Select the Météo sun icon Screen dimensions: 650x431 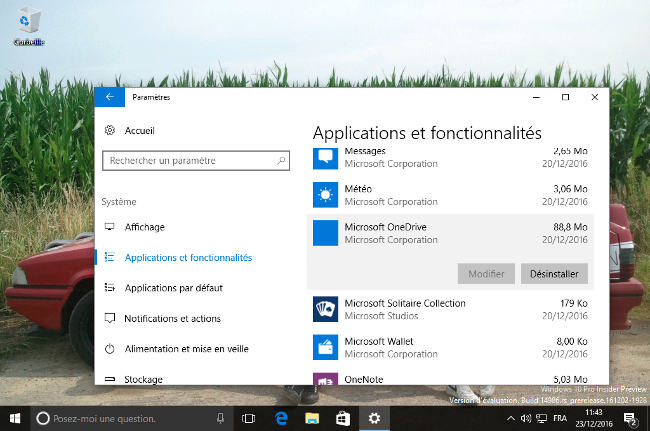click(325, 195)
